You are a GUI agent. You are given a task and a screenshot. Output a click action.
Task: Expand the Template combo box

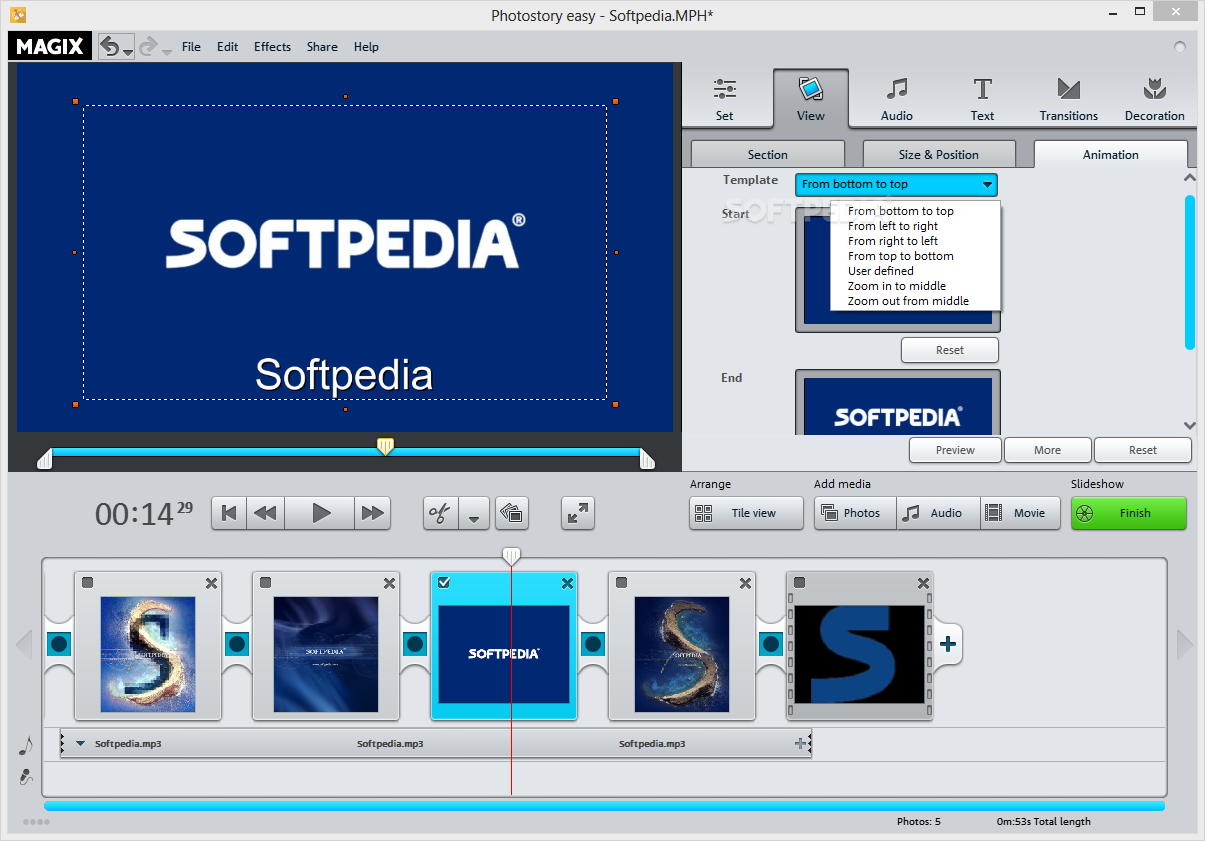(896, 184)
